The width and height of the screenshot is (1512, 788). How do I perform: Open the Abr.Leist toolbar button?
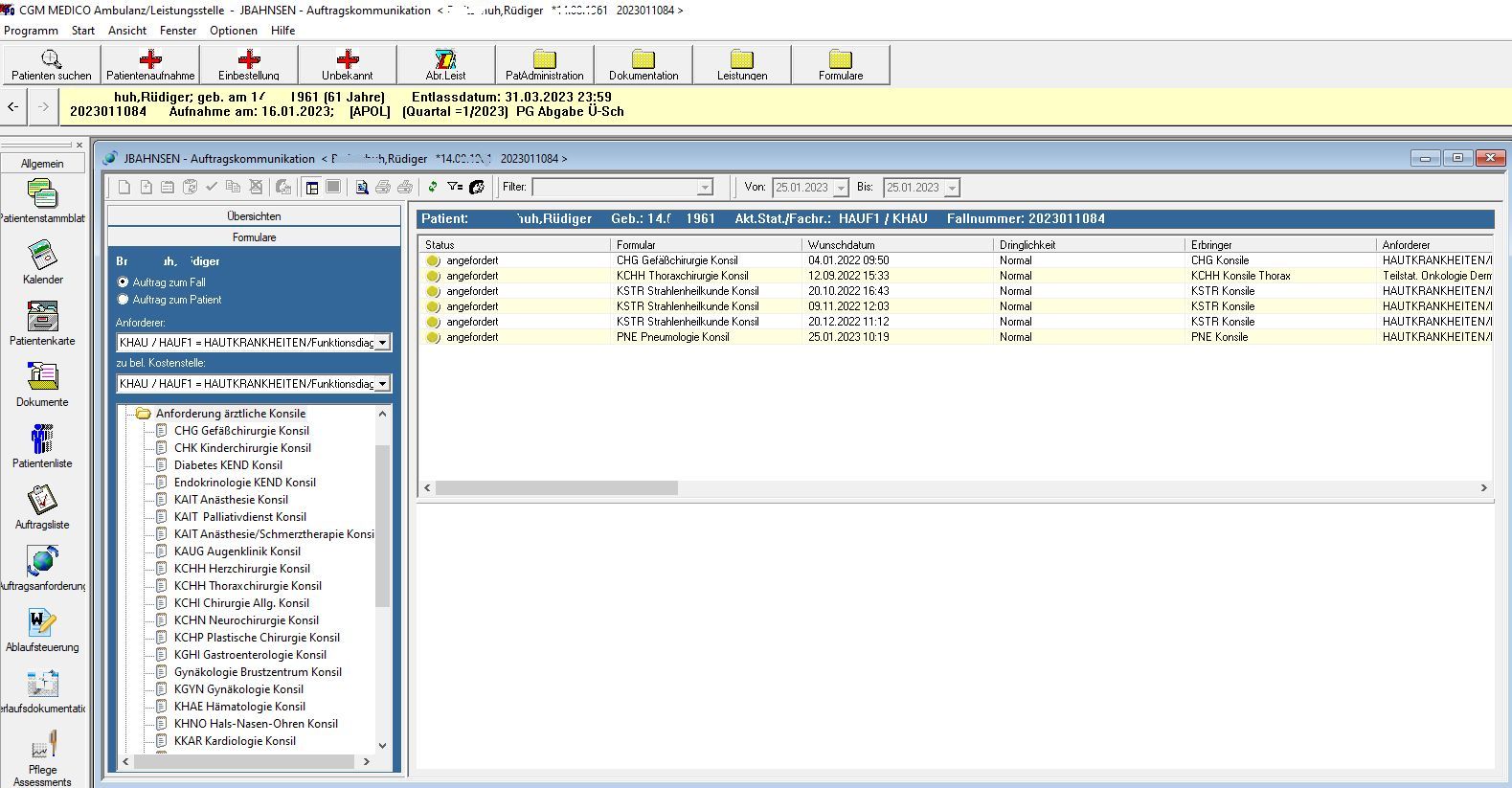[446, 64]
